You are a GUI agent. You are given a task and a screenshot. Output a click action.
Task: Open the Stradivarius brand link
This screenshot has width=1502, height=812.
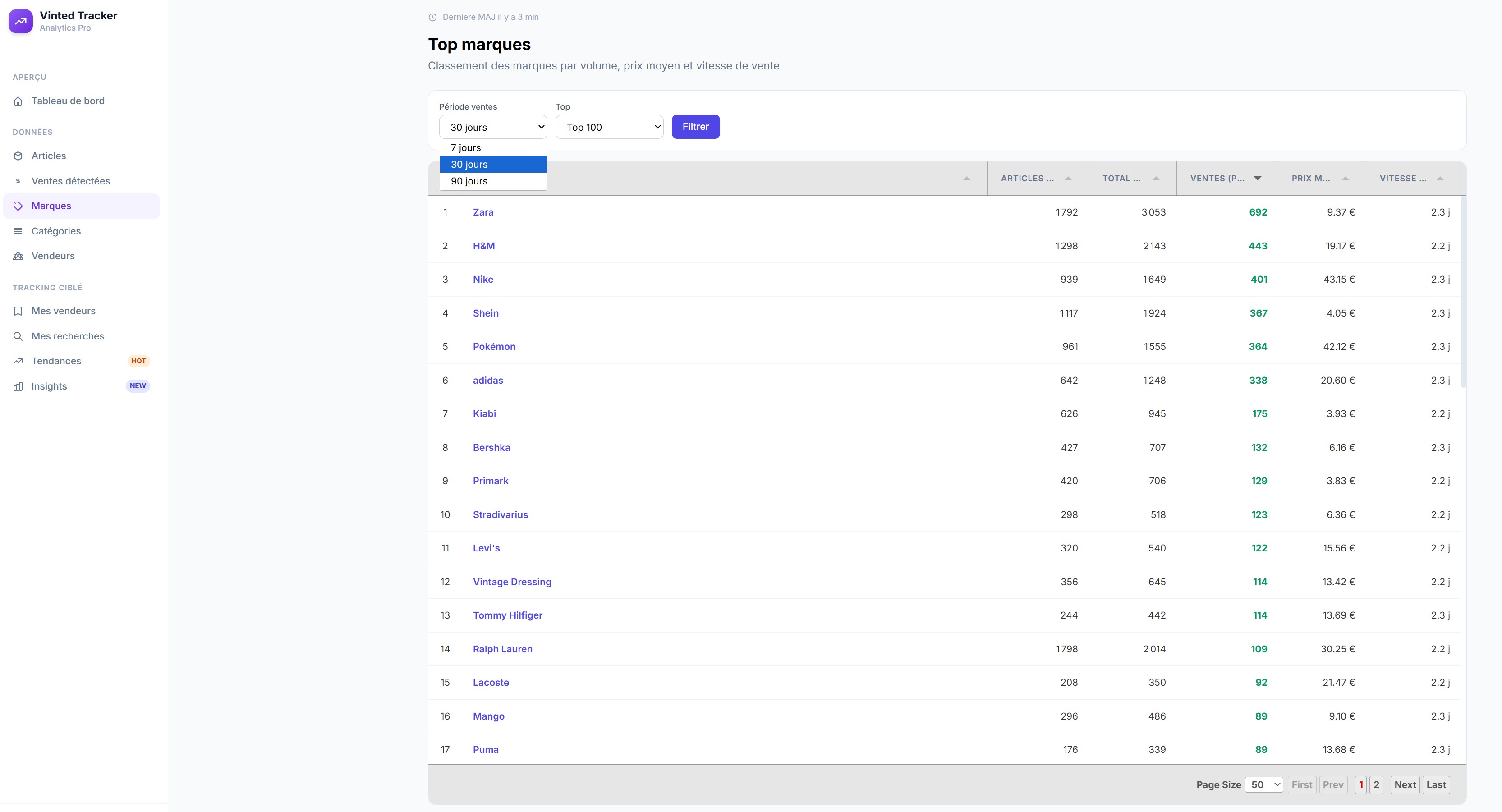(x=500, y=515)
